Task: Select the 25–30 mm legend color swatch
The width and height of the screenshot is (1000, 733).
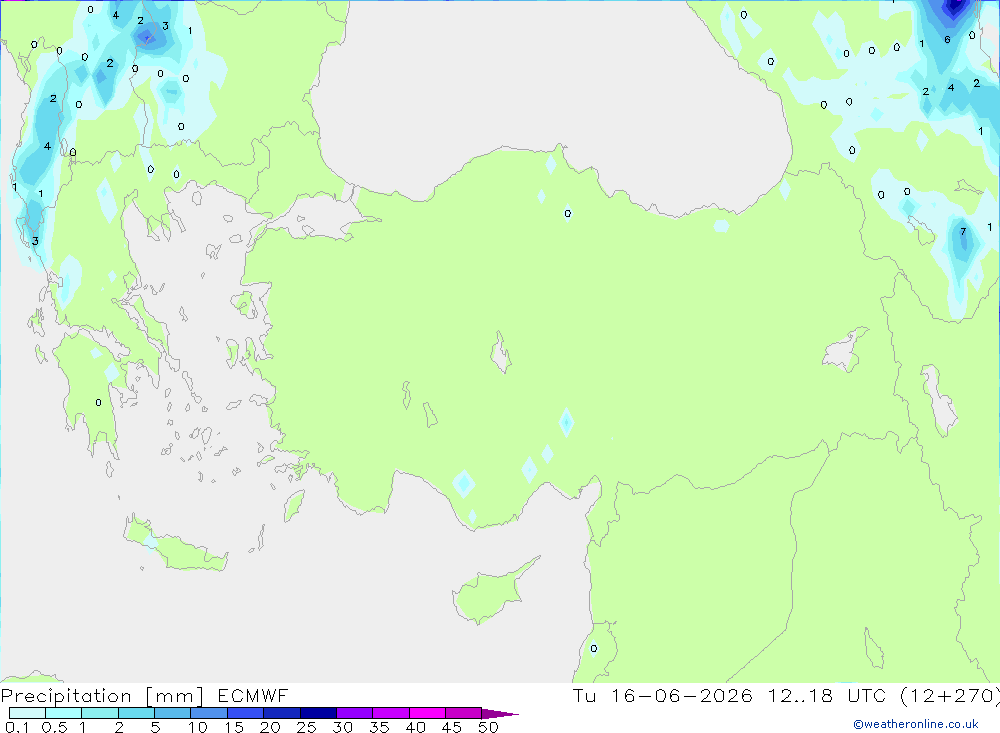Action: pos(318,713)
